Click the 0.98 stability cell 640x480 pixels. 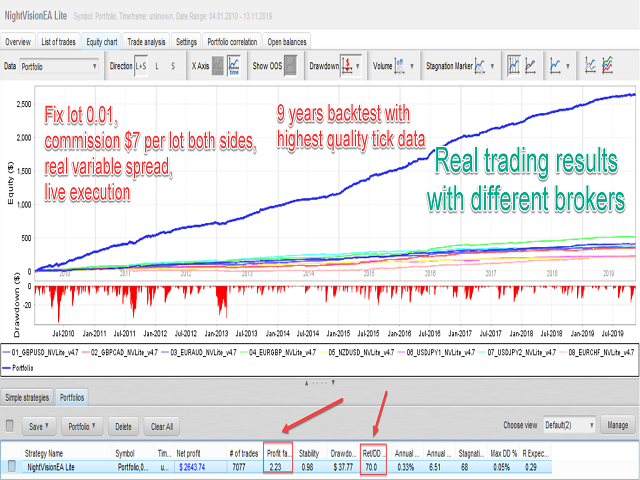307,467
